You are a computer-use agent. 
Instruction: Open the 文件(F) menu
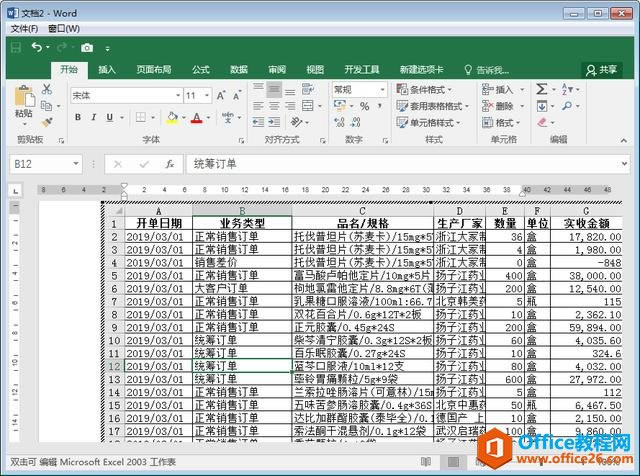coord(23,29)
